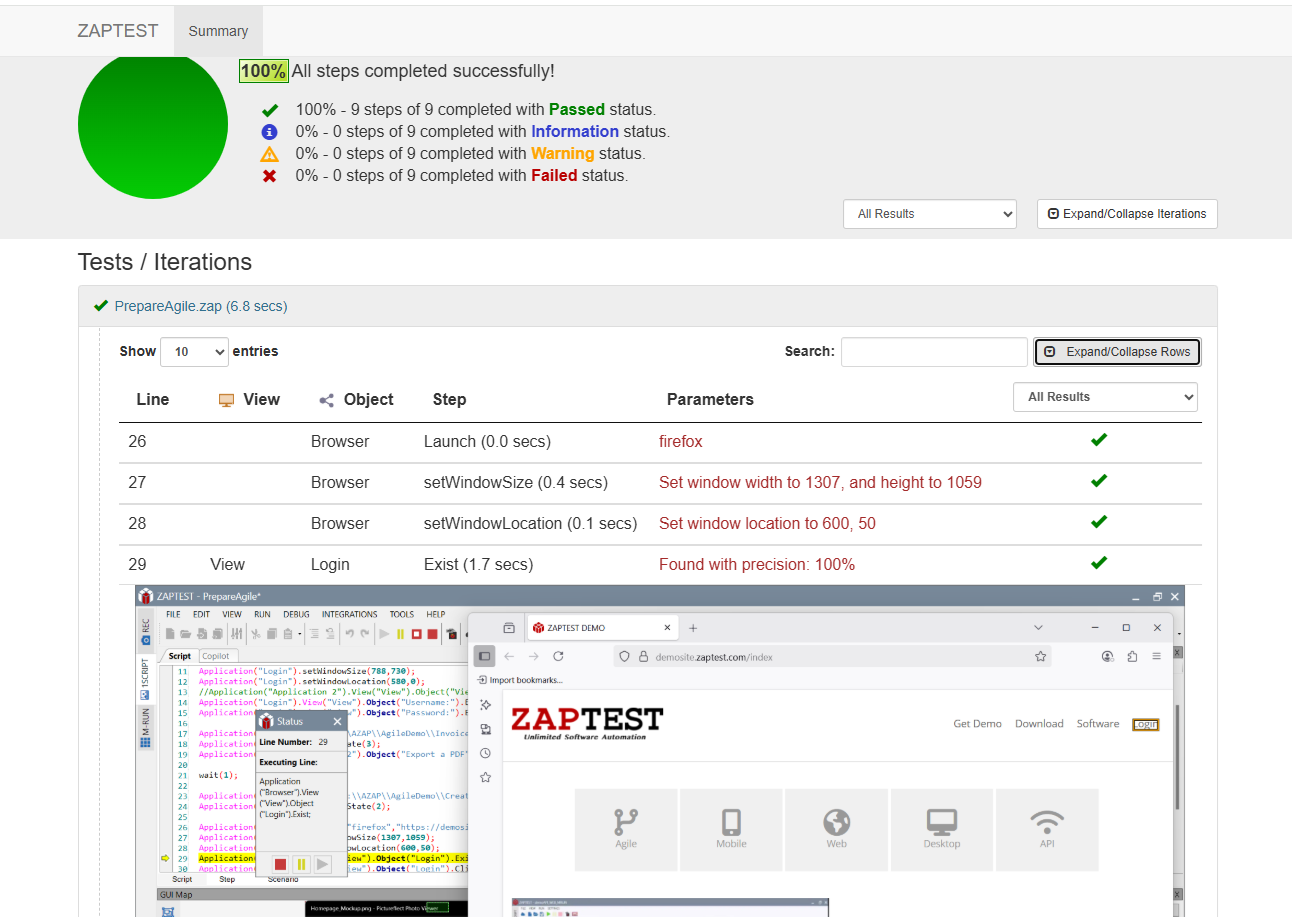This screenshot has height=917, width=1292.
Task: Select the 'Set window width to 1307' parameter text
Action: tap(820, 482)
